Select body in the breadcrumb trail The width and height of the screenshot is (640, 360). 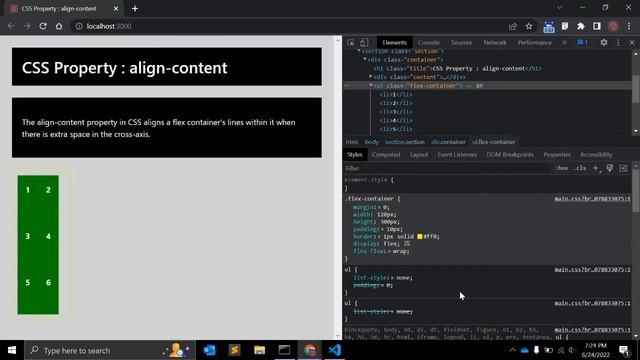point(371,142)
